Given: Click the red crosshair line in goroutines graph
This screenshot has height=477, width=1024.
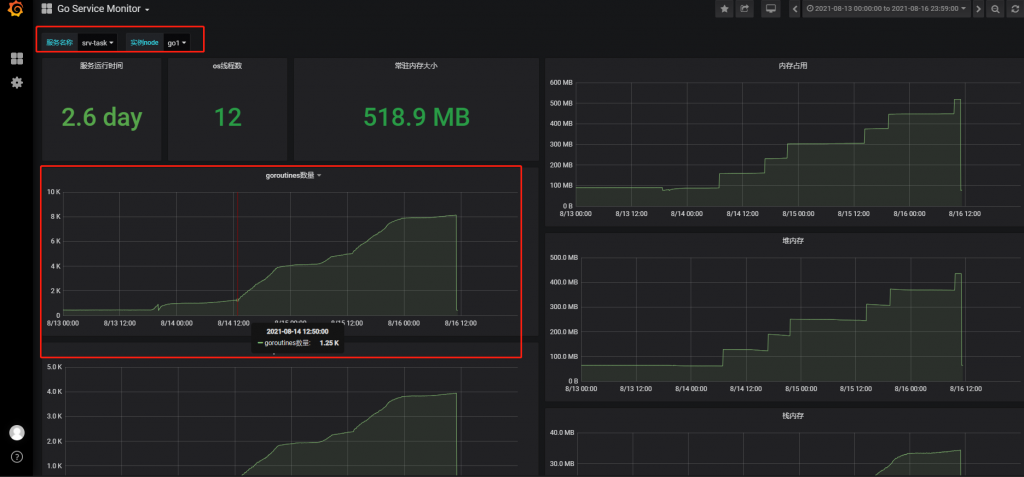Looking at the screenshot, I should point(237,254).
